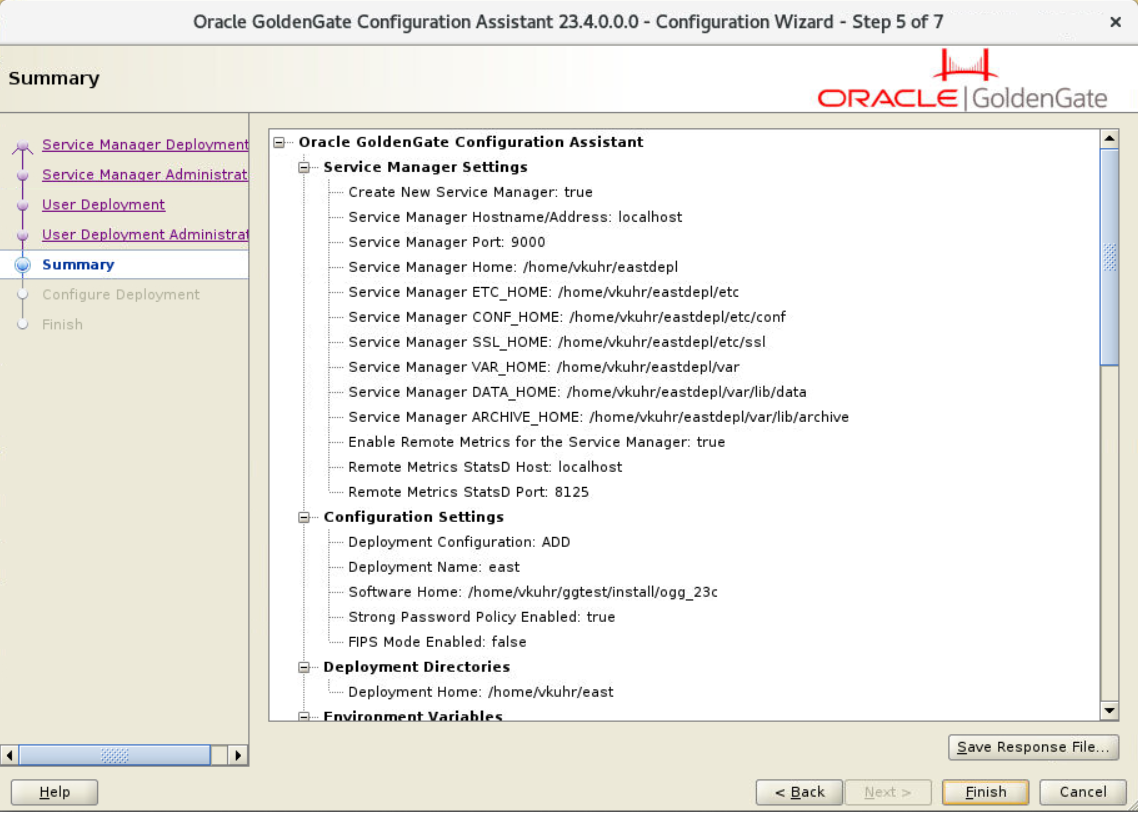The image size is (1138, 815).
Task: Select the Service Manager SSL_HOME row
Action: (557, 342)
